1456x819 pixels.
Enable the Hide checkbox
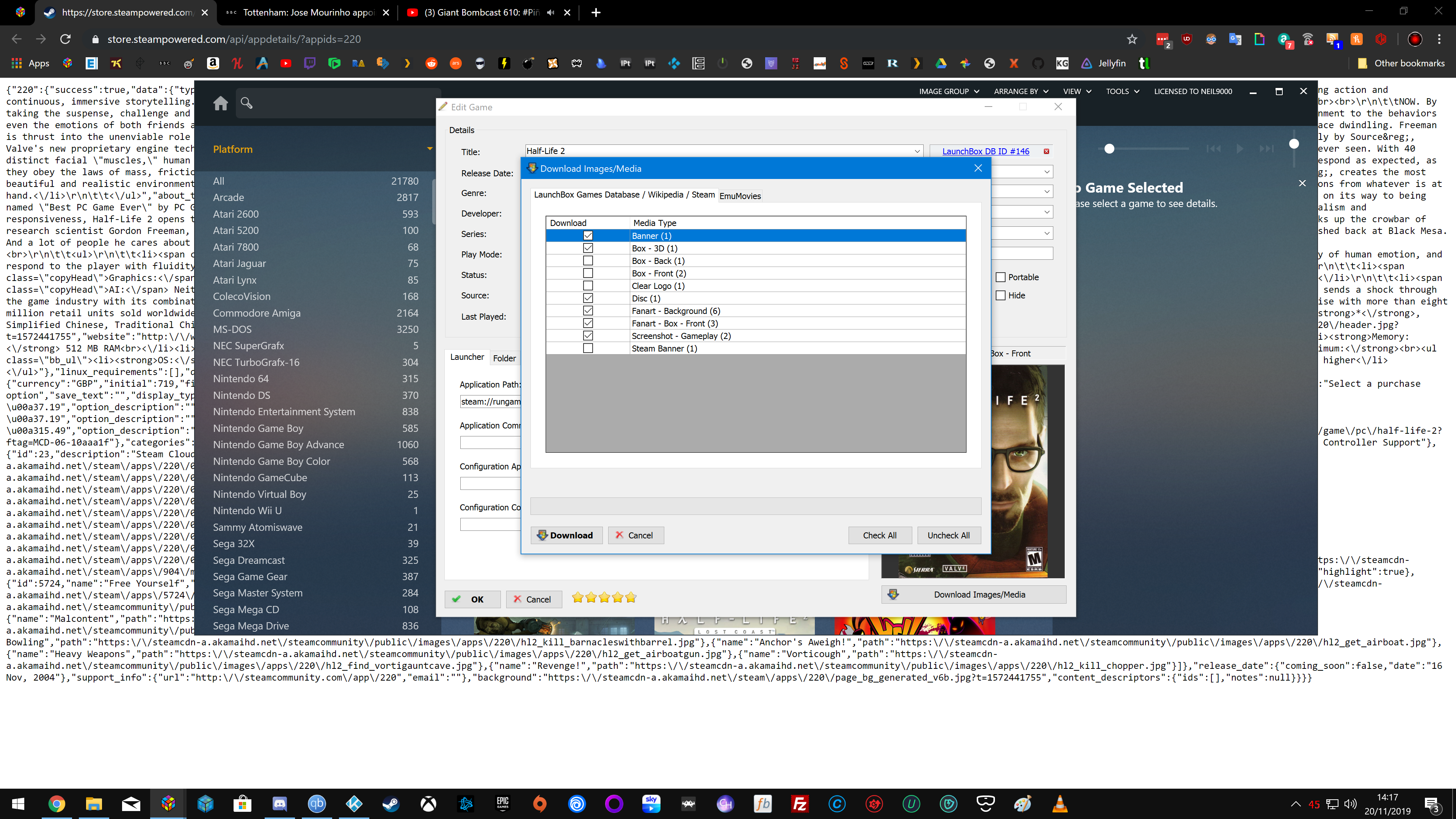point(1001,295)
